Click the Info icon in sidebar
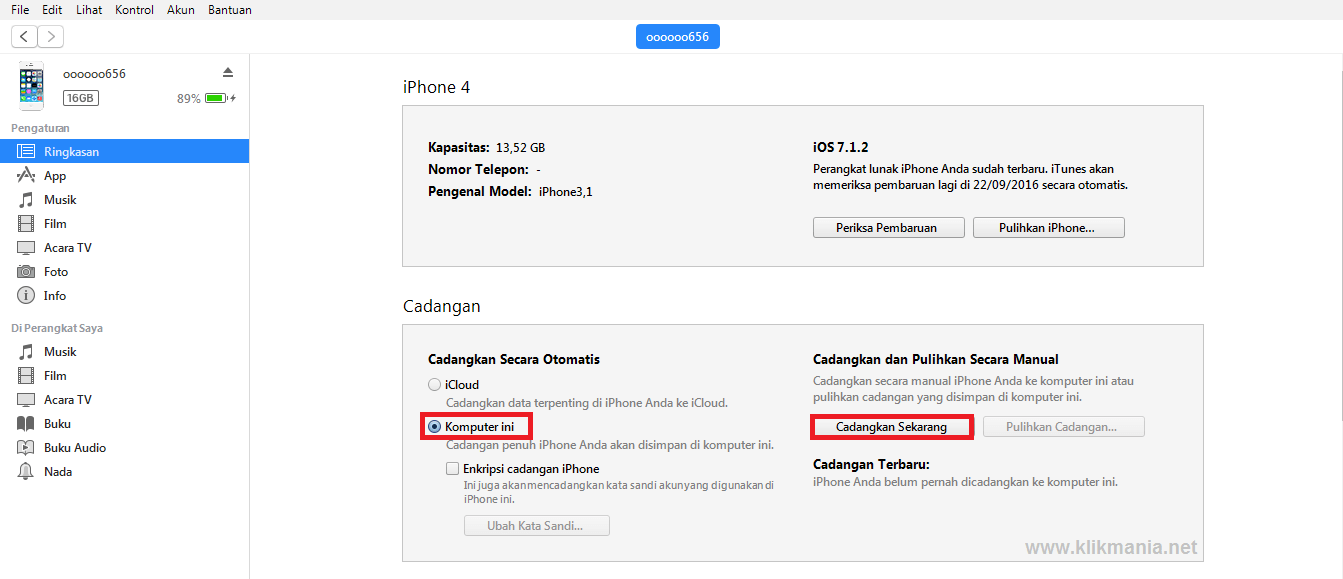The image size is (1343, 579). click(x=26, y=296)
